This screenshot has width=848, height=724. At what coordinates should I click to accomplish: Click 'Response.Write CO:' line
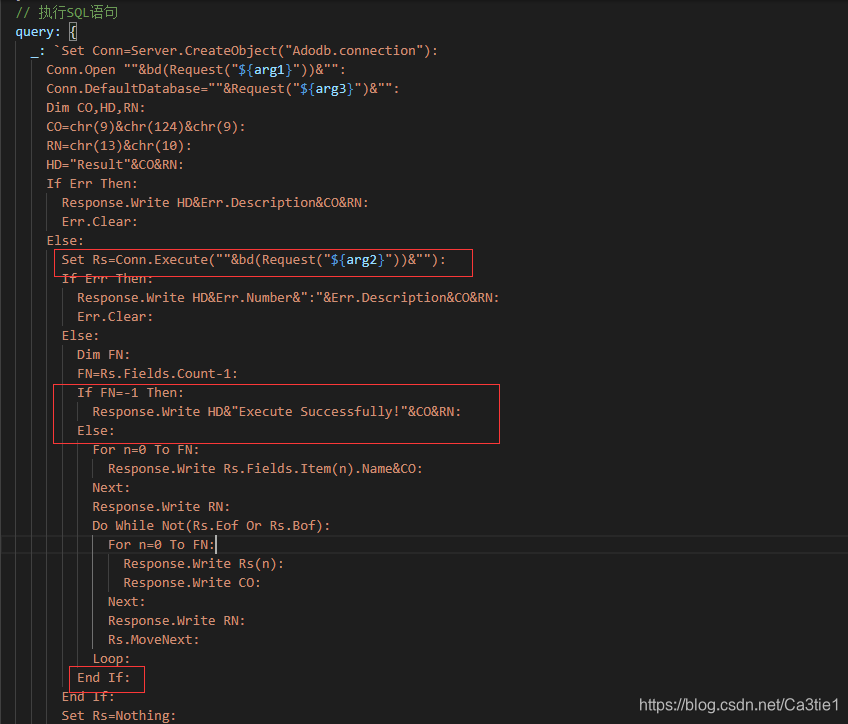point(192,582)
